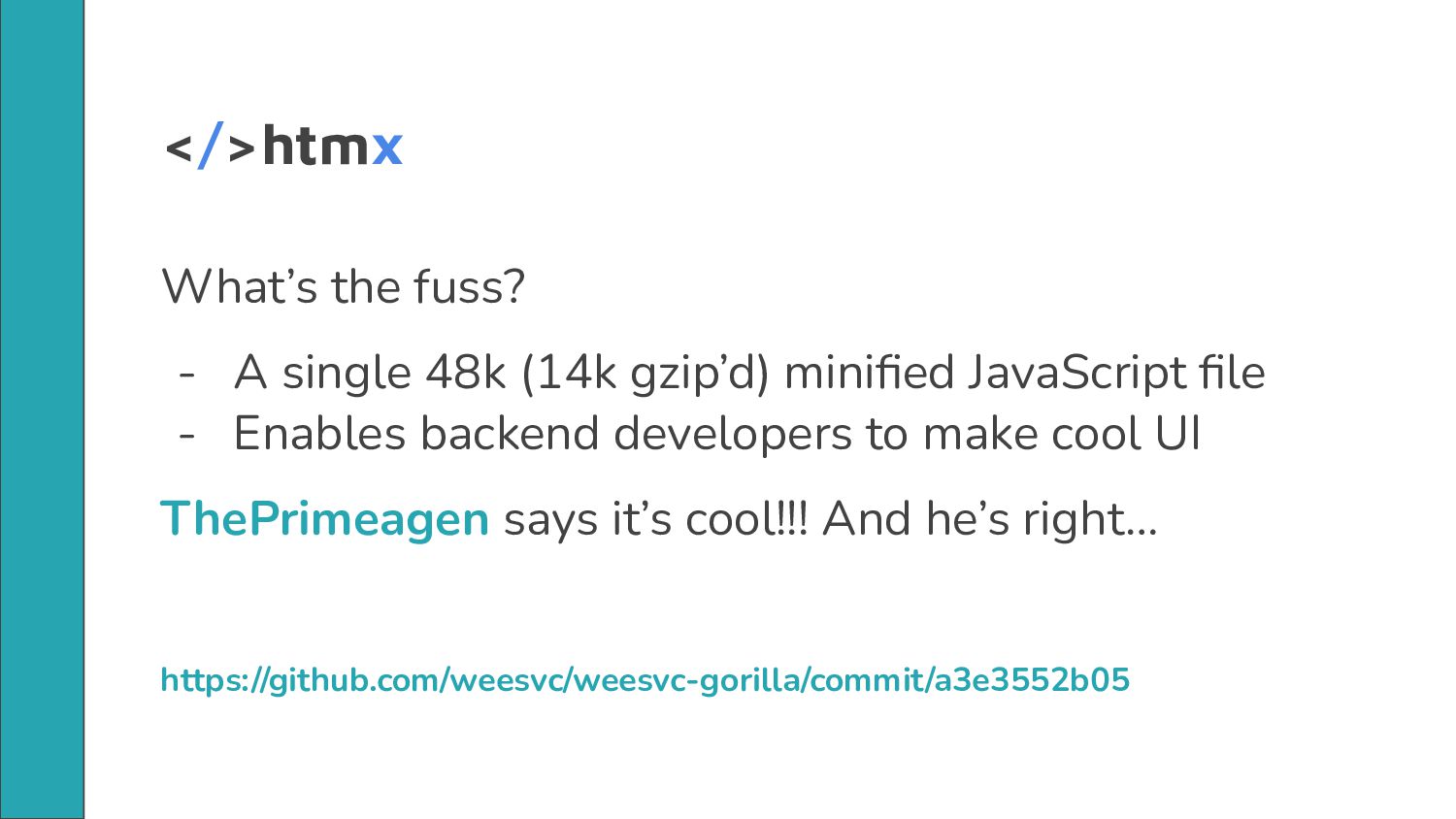The height and width of the screenshot is (819, 1456).
Task: Click the a3e3552b05 commit hash text
Action: [1032, 679]
